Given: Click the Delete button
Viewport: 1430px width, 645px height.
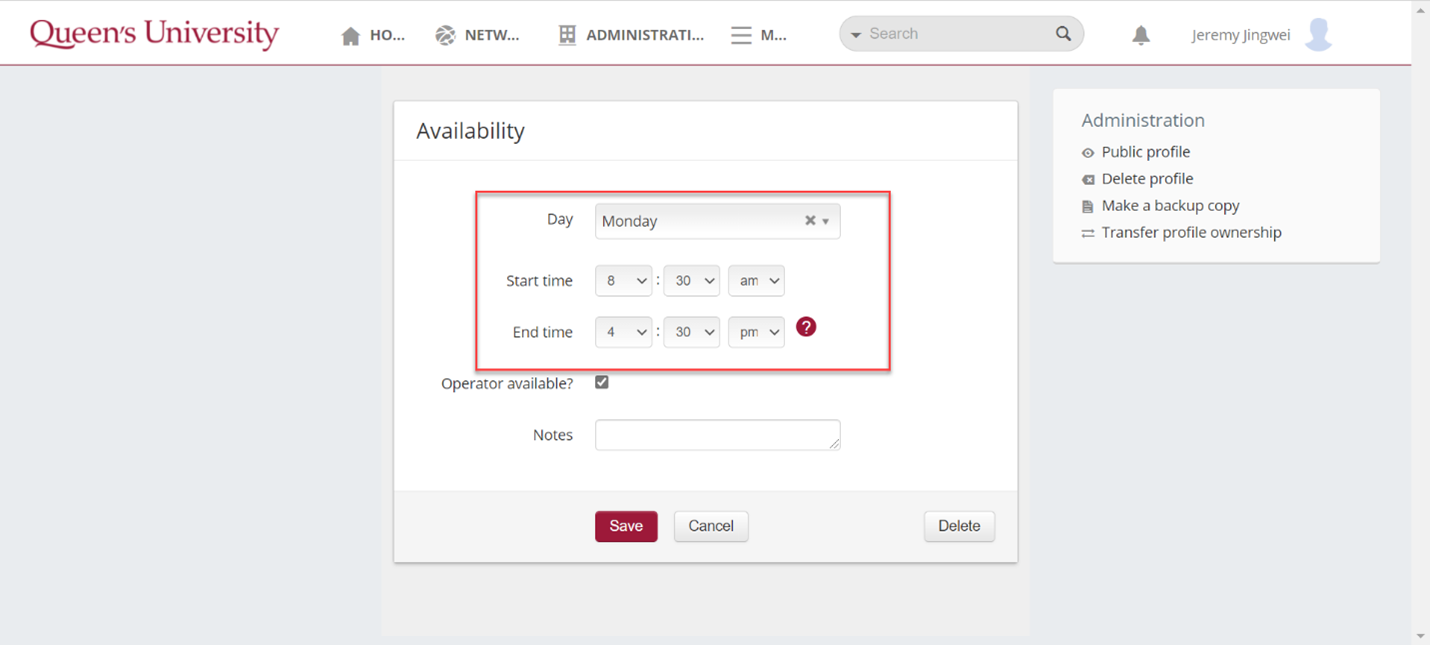Looking at the screenshot, I should tap(958, 526).
